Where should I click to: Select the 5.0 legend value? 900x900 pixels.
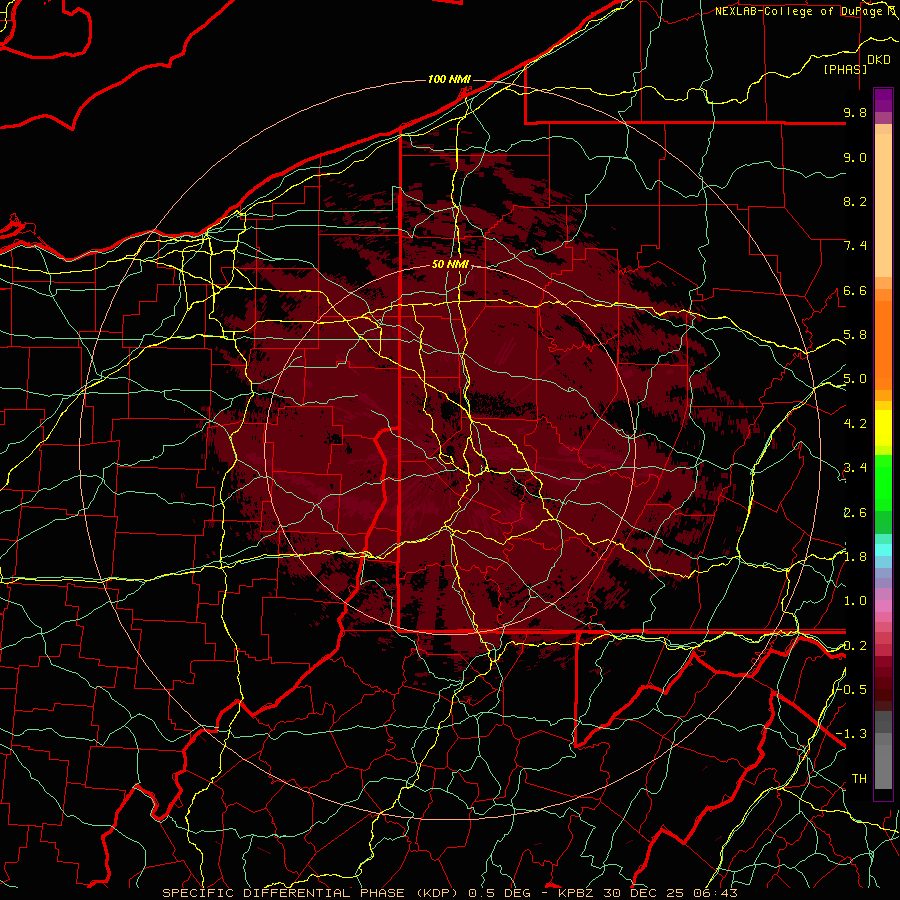tap(855, 379)
